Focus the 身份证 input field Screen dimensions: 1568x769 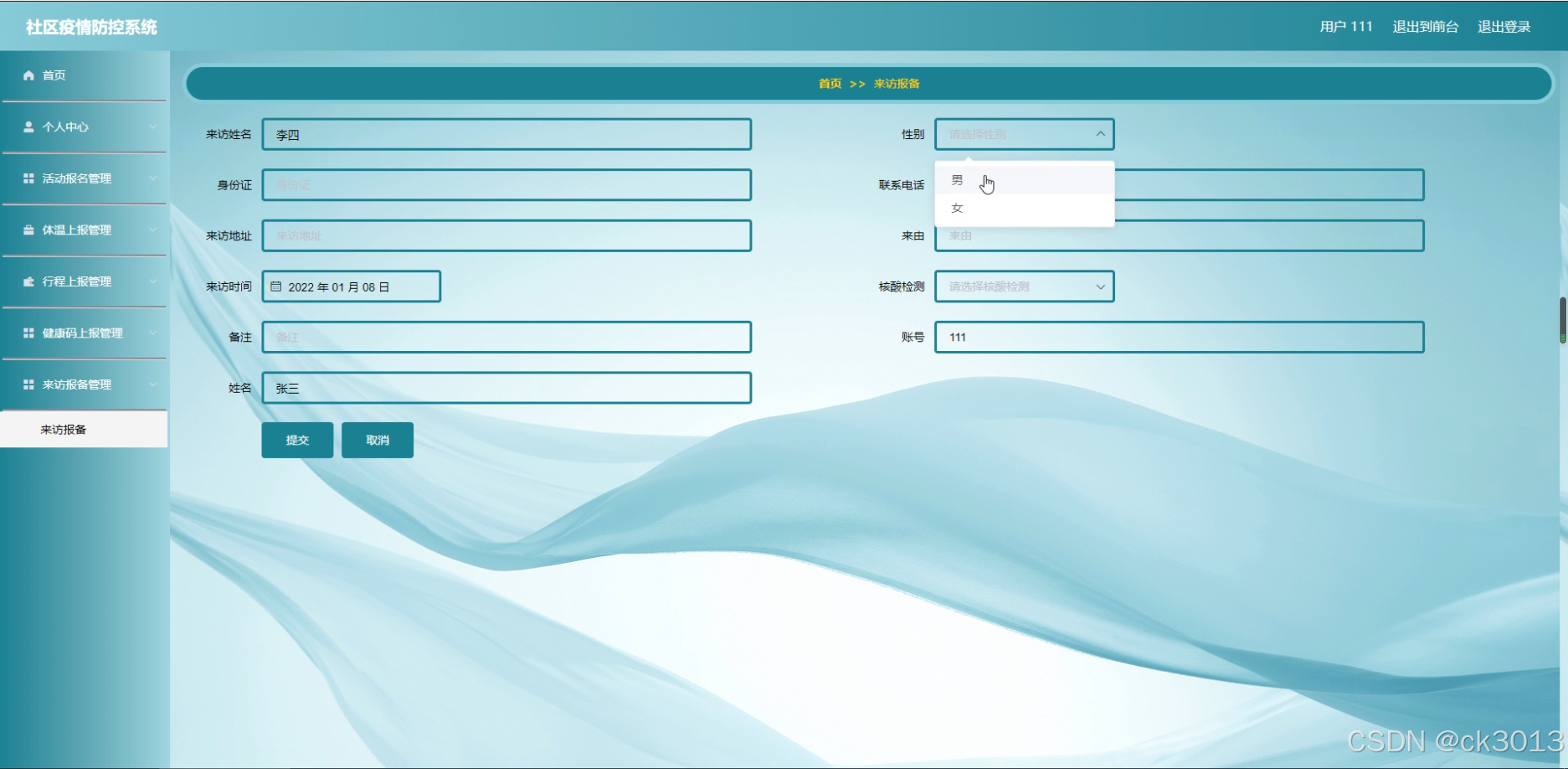[x=506, y=185]
